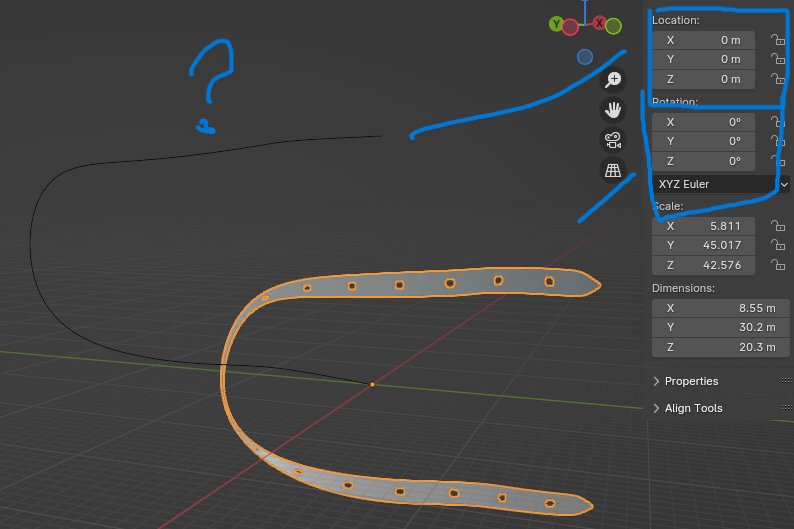
Task: Toggle lock for Location Y
Action: coord(777,59)
